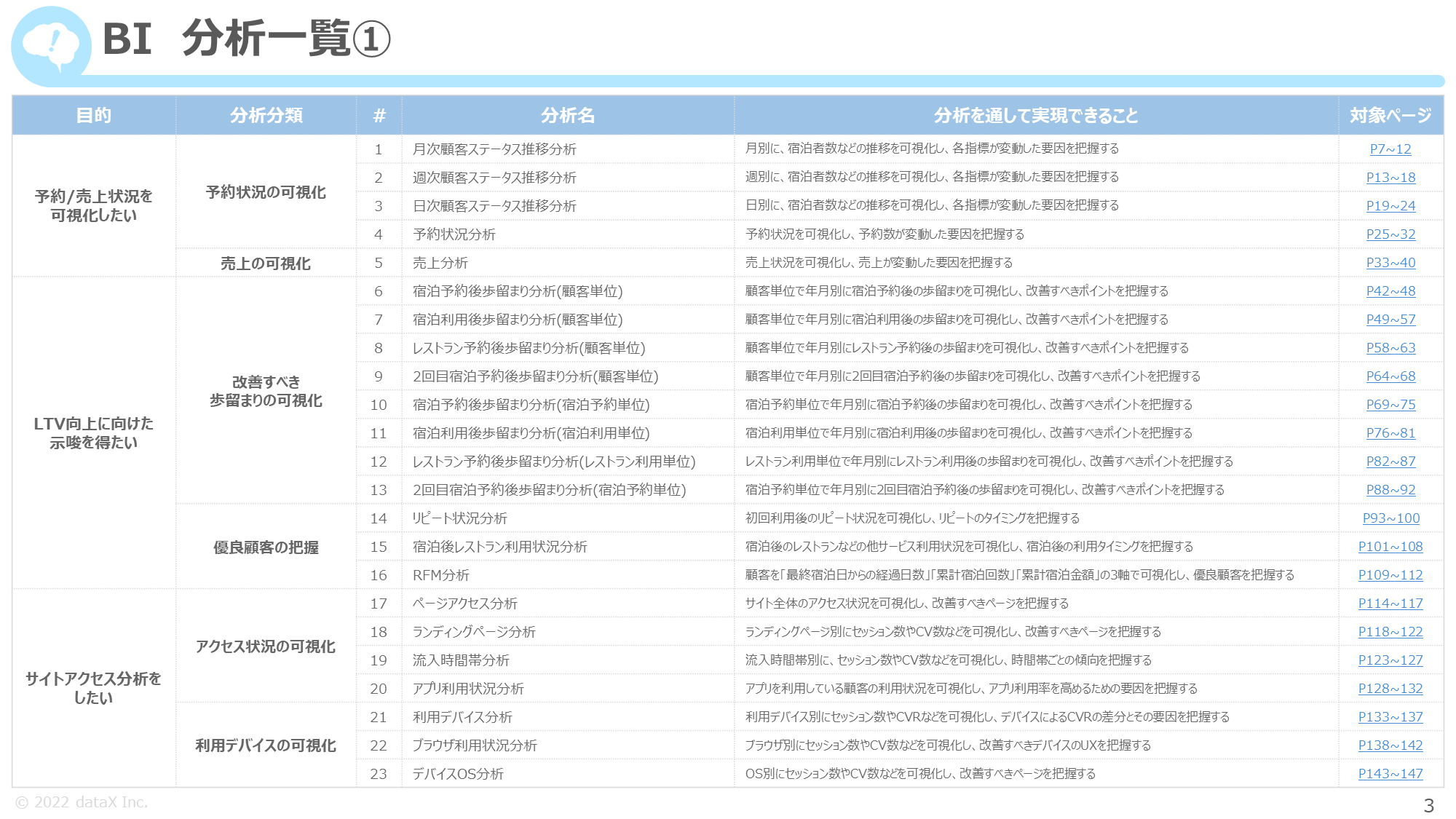Open the page link P138~142
The width and height of the screenshot is (1456, 819).
click(x=1390, y=745)
